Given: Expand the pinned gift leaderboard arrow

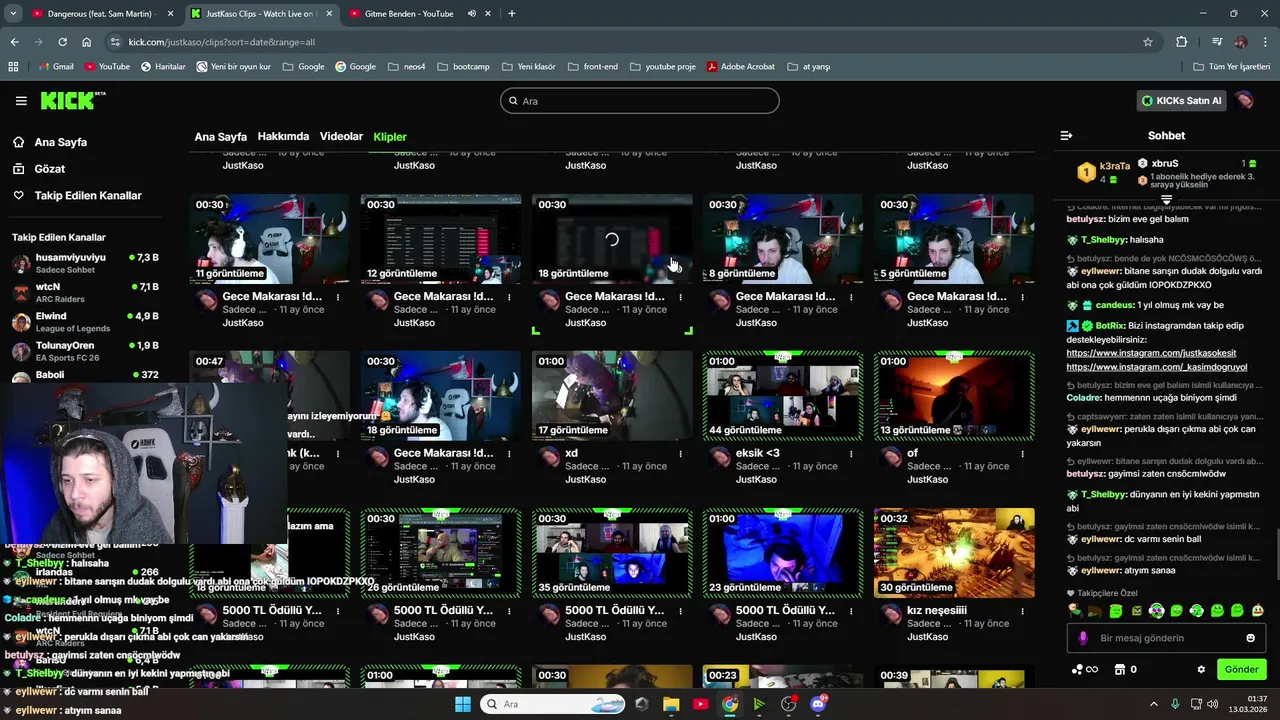Looking at the screenshot, I should click(1166, 200).
